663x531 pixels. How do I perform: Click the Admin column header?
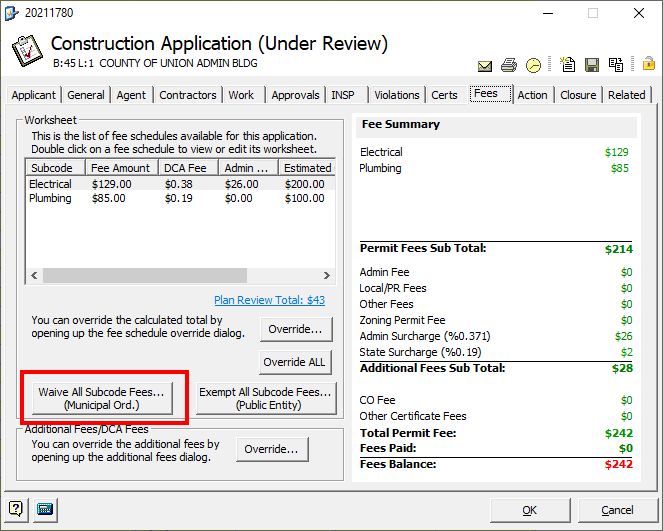(248, 168)
